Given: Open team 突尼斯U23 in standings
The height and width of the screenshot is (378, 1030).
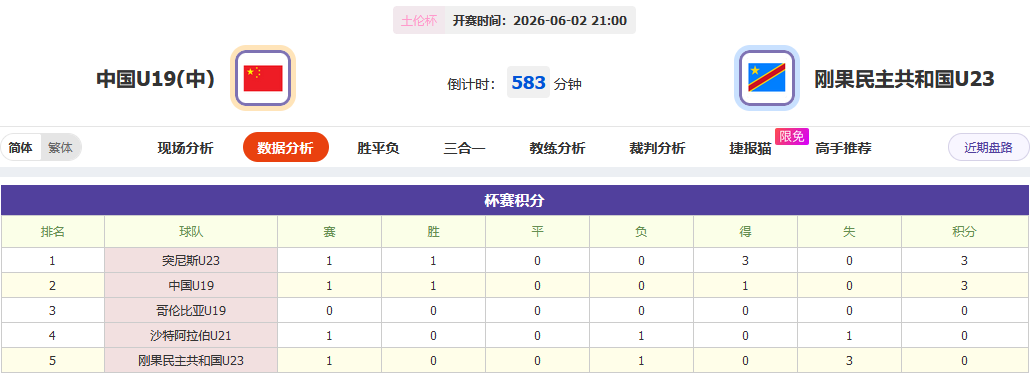Looking at the screenshot, I should 191,261.
